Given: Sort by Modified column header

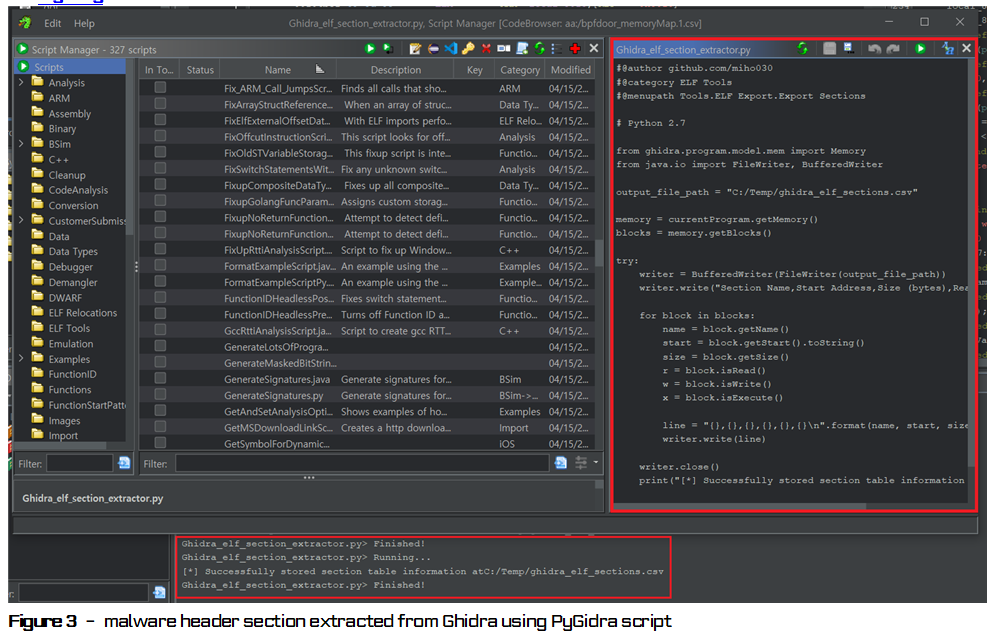Looking at the screenshot, I should (570, 69).
